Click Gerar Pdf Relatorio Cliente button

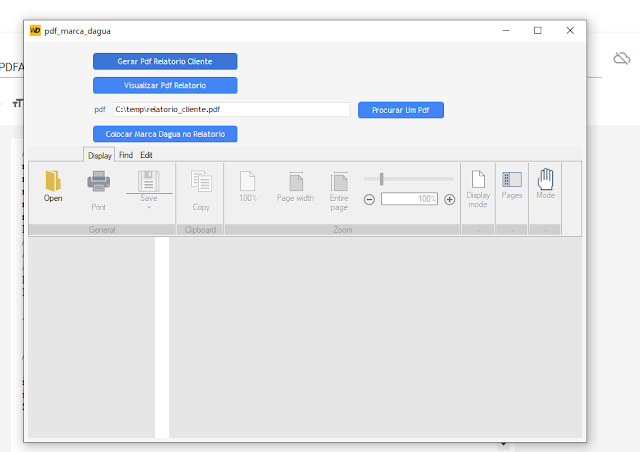click(x=165, y=61)
